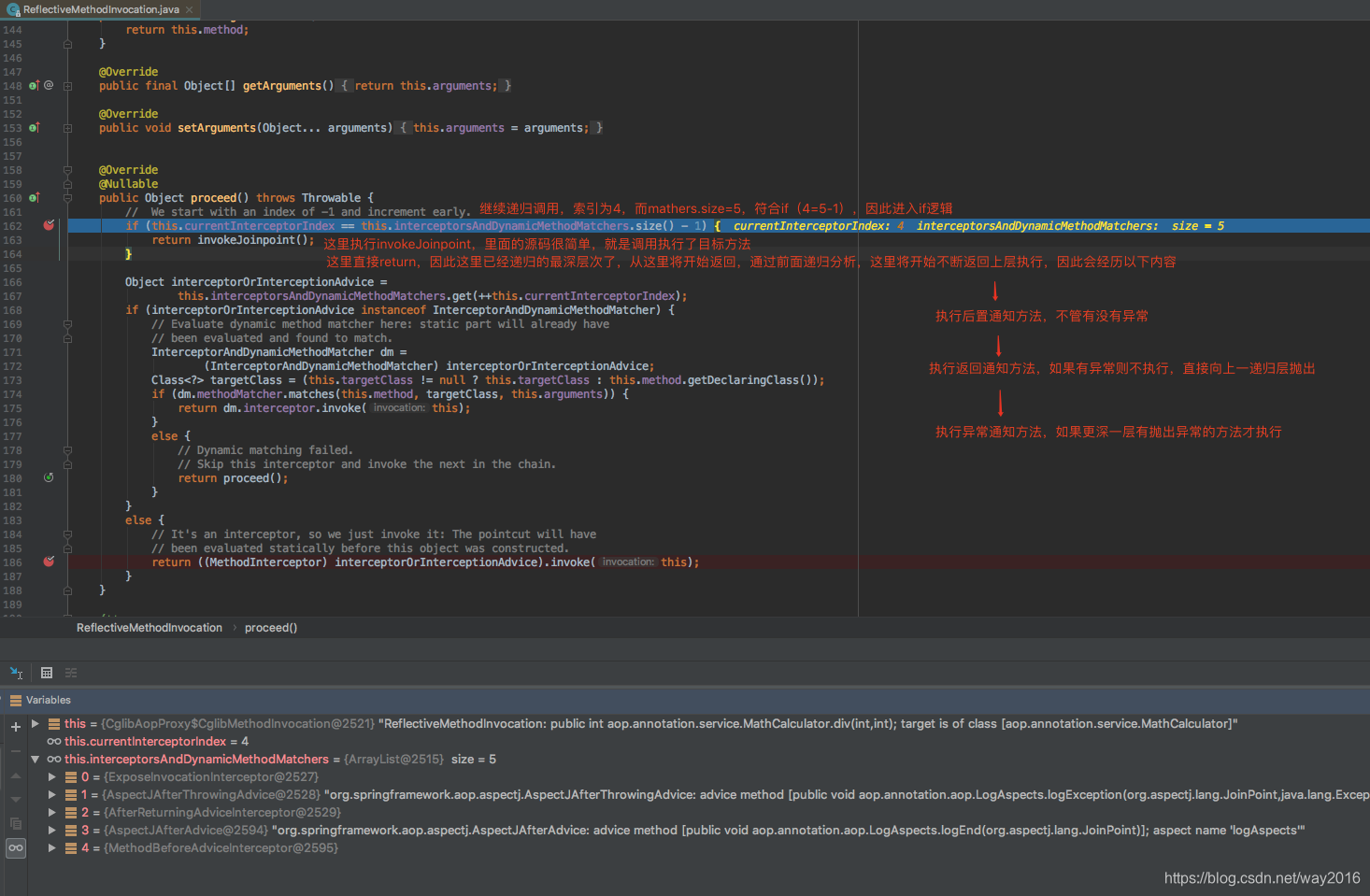Click the recursive call gutter icon at line 180
1370x896 pixels.
(x=49, y=477)
